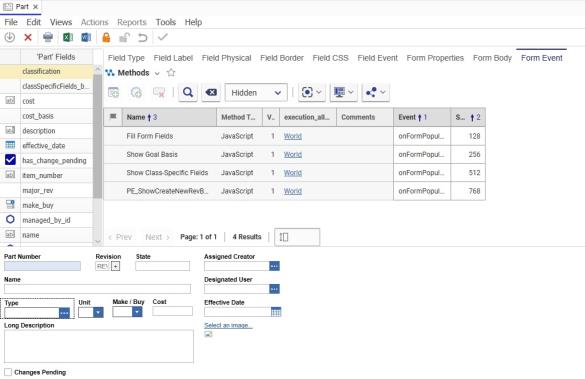Open the Edit menu
The height and width of the screenshot is (379, 585).
click(34, 22)
